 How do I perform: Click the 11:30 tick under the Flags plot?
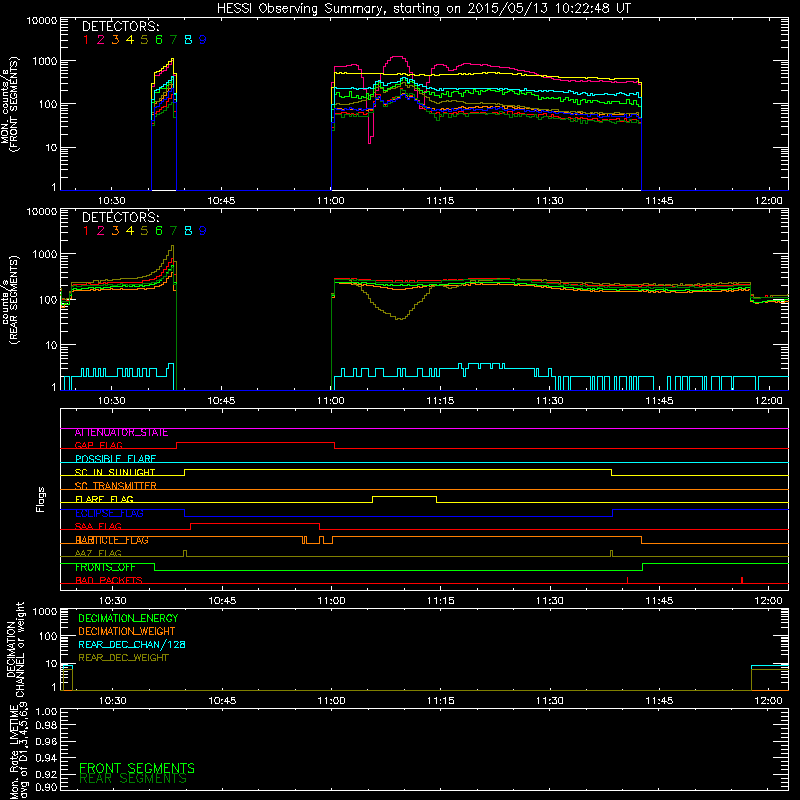tap(550, 601)
